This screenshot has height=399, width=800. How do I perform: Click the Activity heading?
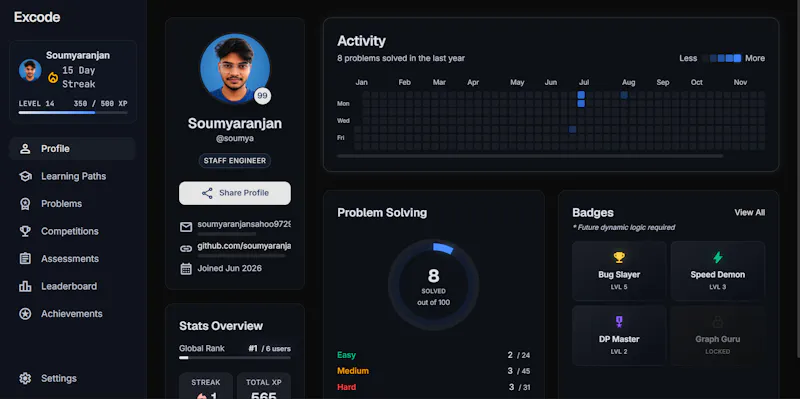pos(361,41)
